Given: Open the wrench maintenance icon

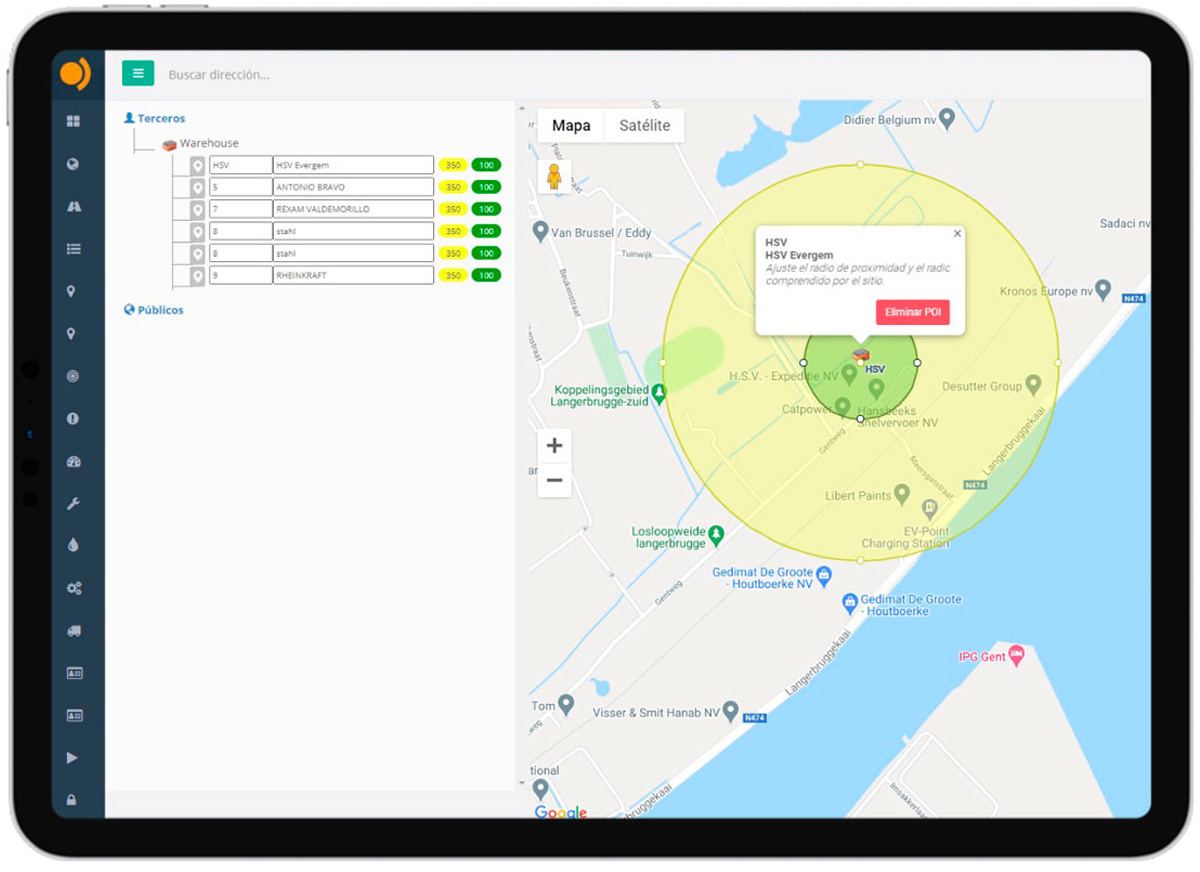Looking at the screenshot, I should click(x=73, y=504).
